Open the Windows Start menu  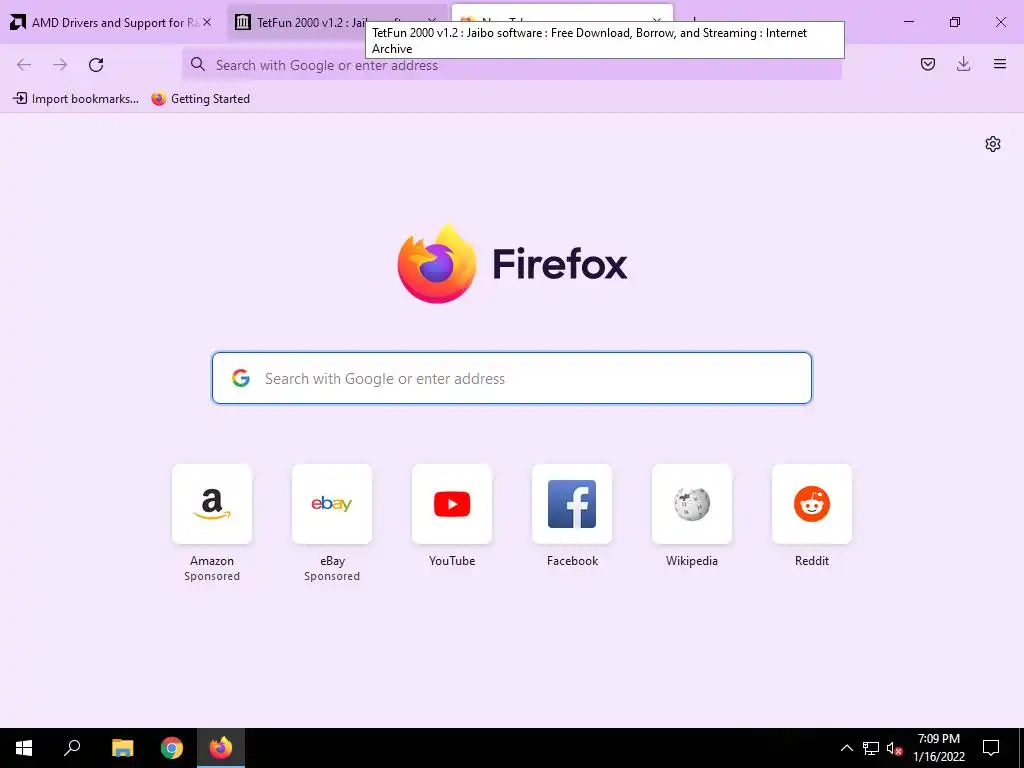pos(24,748)
